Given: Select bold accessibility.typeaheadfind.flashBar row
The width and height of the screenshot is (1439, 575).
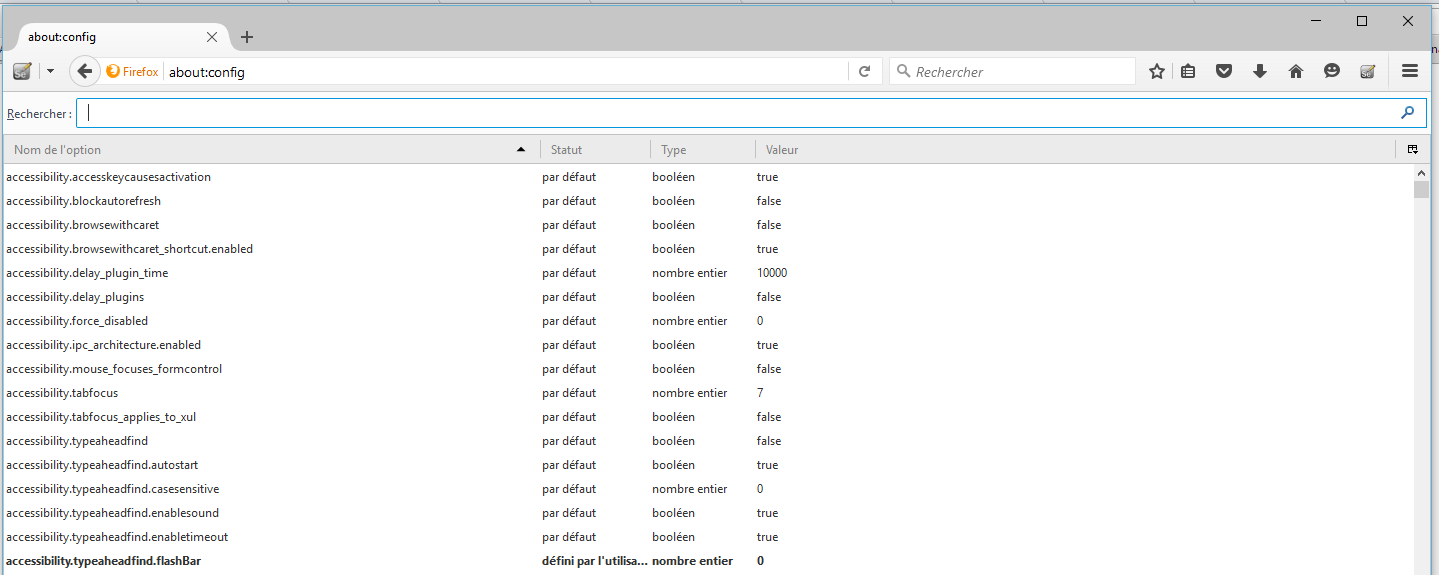Looking at the screenshot, I should tap(708, 561).
